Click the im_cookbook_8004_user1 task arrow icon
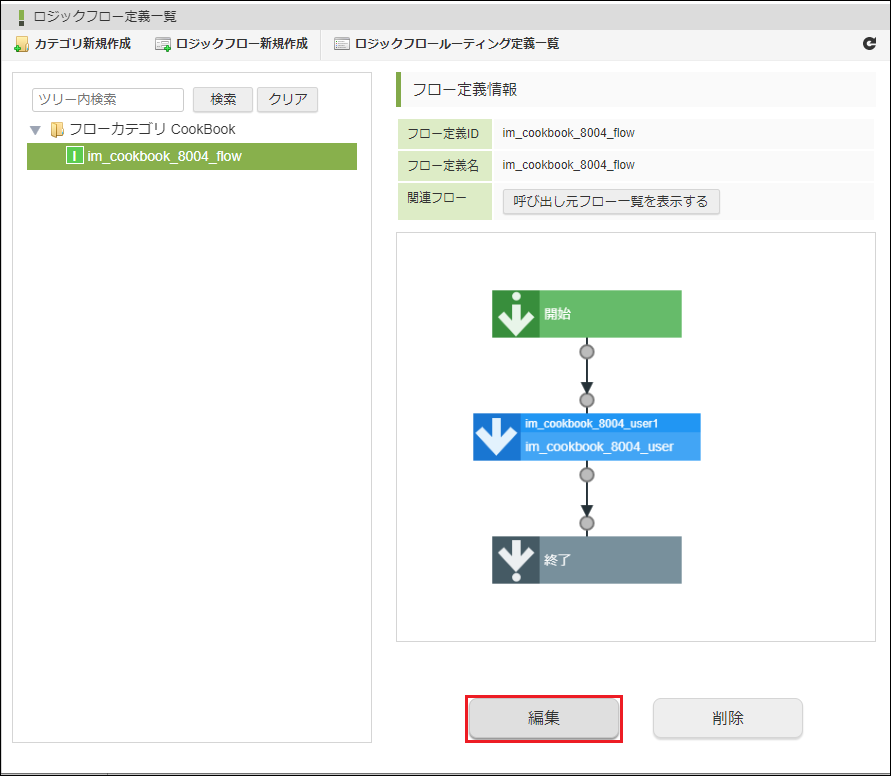Image resolution: width=891 pixels, height=776 pixels. [497, 437]
